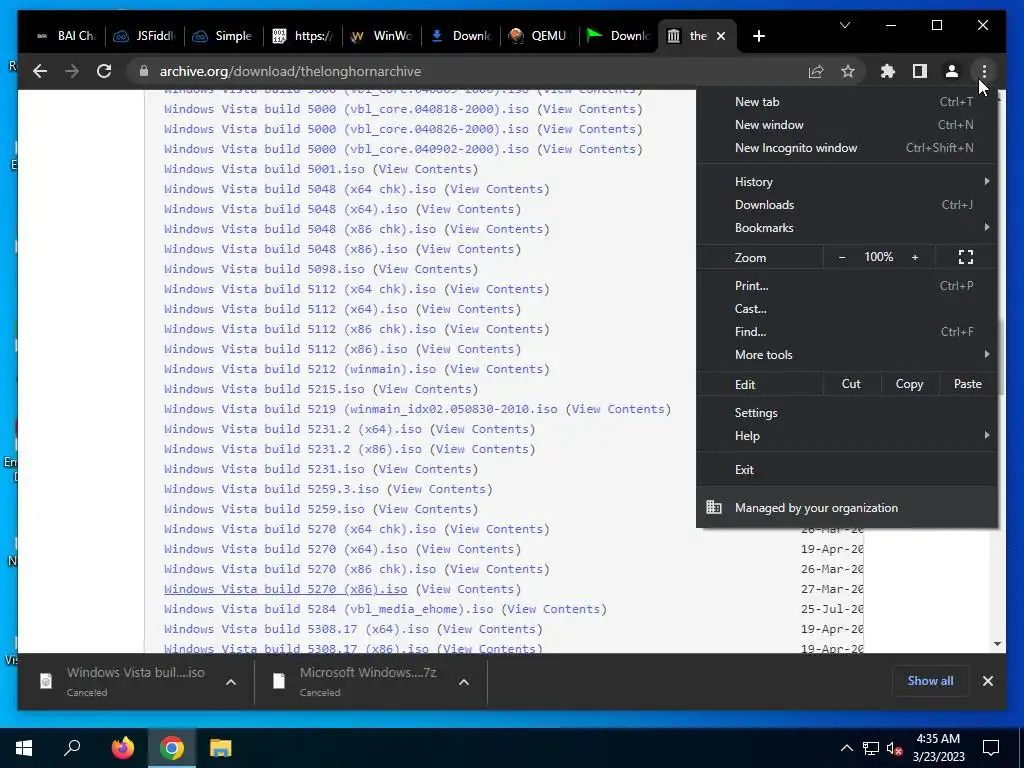1024x768 pixels.
Task: Click the taskbar clock showing 4:35 AM
Action: point(938,748)
